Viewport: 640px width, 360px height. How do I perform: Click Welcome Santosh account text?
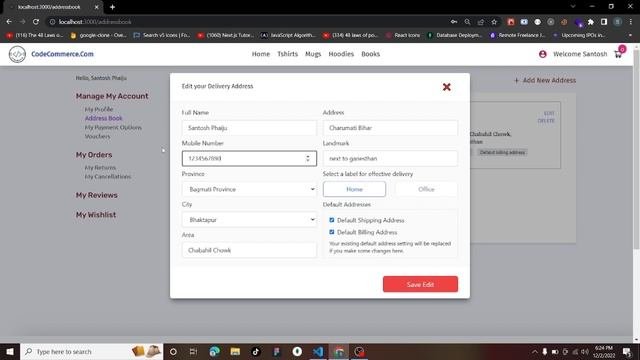click(x=580, y=54)
